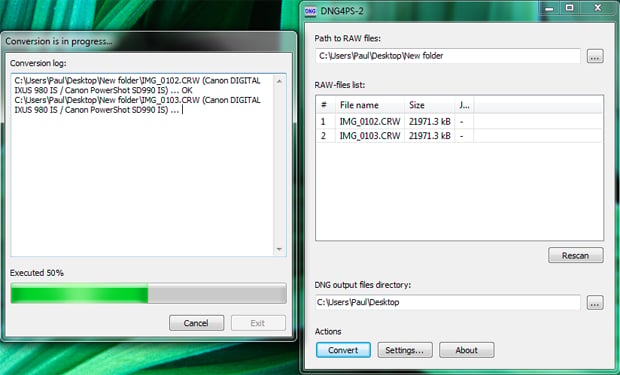Sort the list by the File name column header

tap(370, 105)
